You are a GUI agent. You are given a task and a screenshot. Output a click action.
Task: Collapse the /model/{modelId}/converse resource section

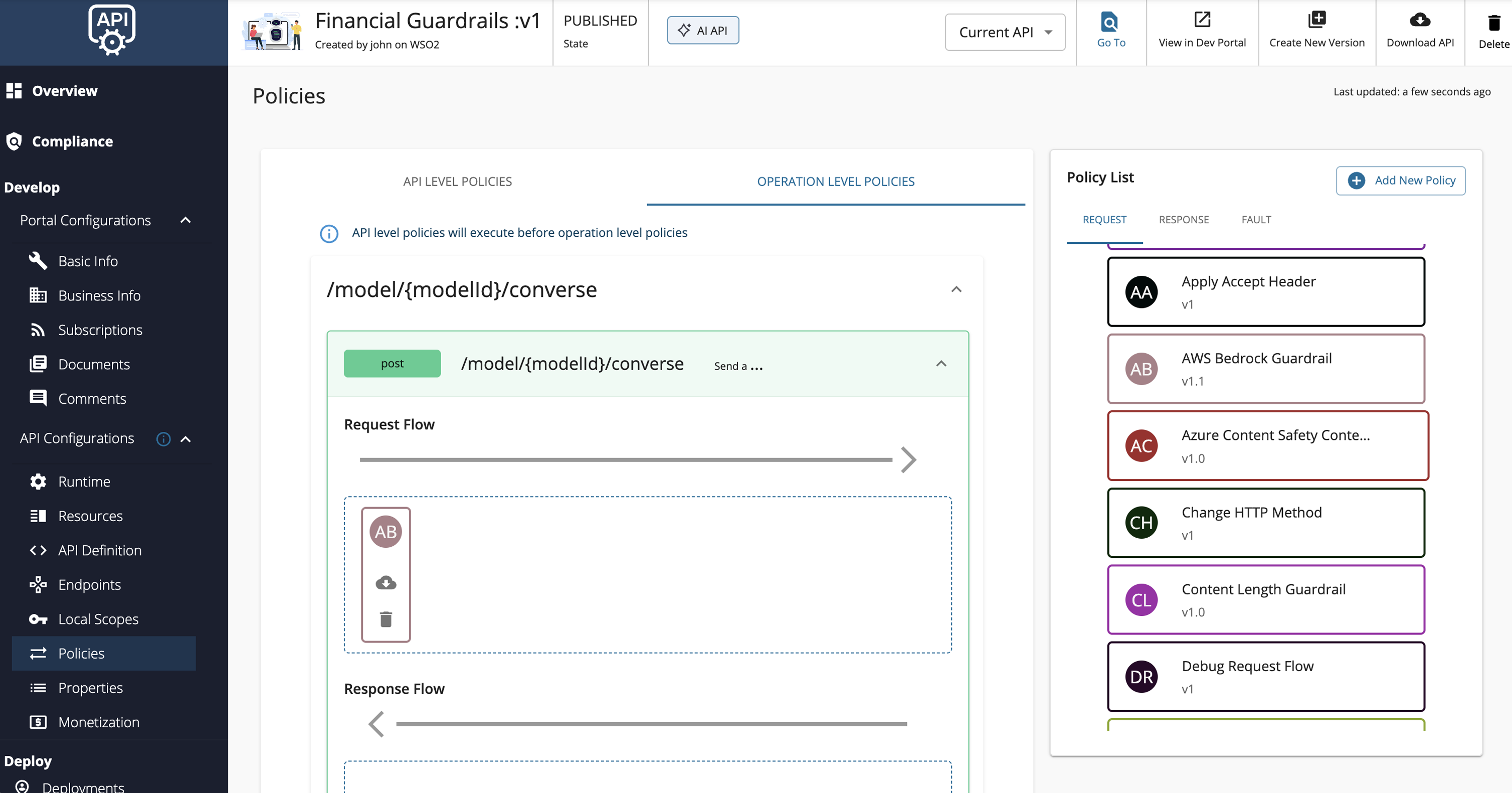click(956, 289)
